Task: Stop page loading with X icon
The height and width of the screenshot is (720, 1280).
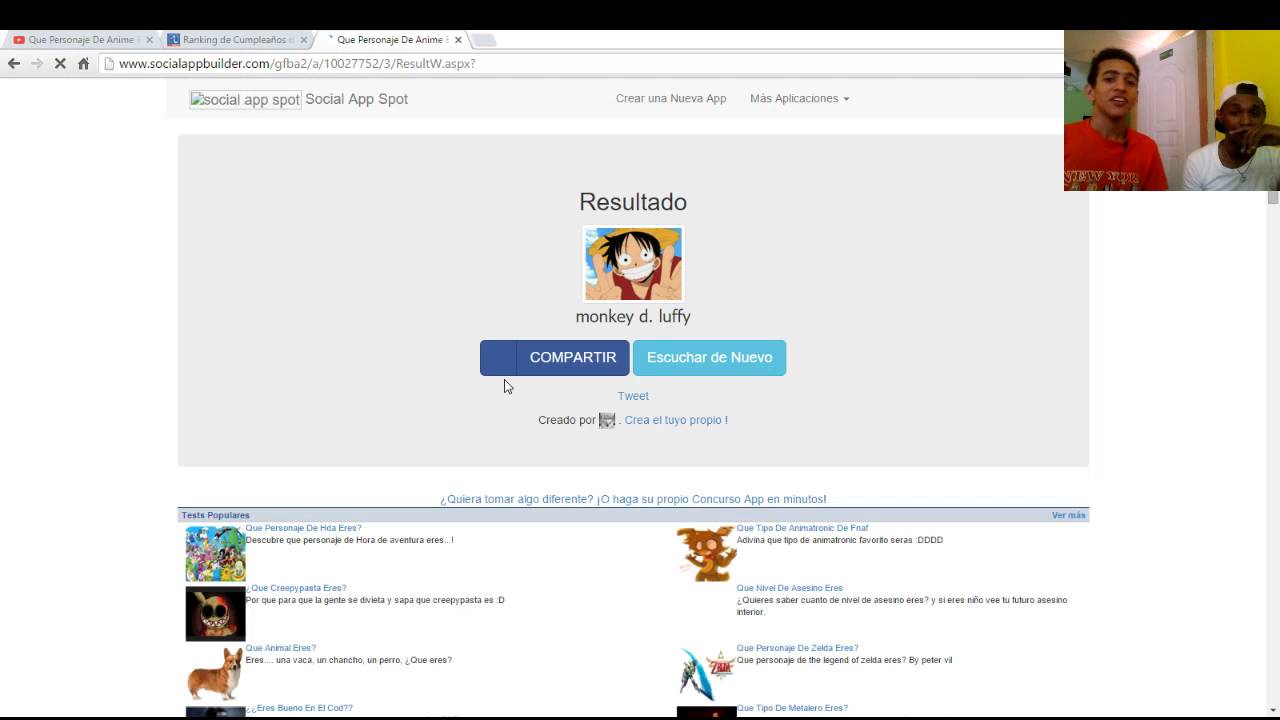Action: 60,63
